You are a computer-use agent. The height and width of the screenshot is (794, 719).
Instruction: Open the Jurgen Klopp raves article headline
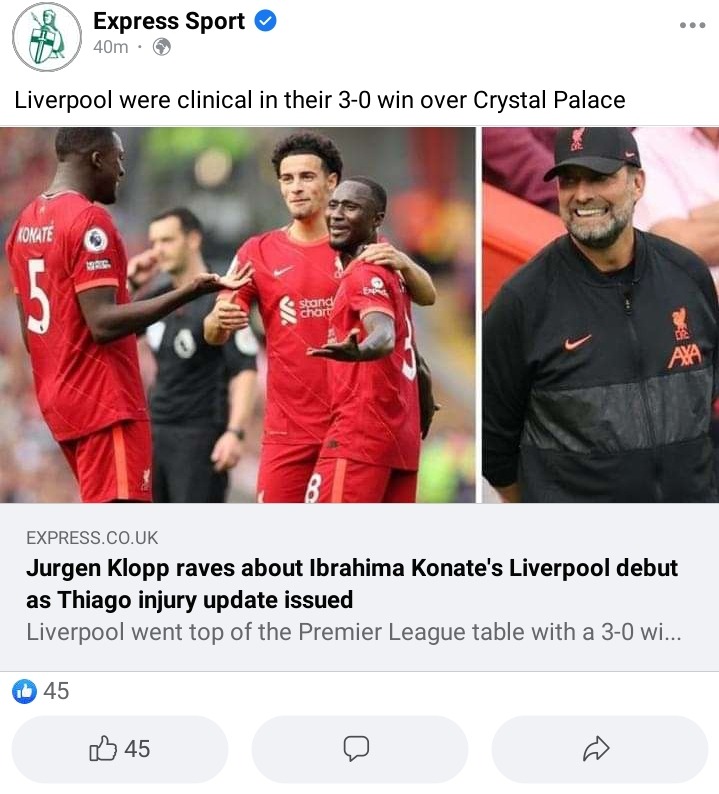[351, 584]
